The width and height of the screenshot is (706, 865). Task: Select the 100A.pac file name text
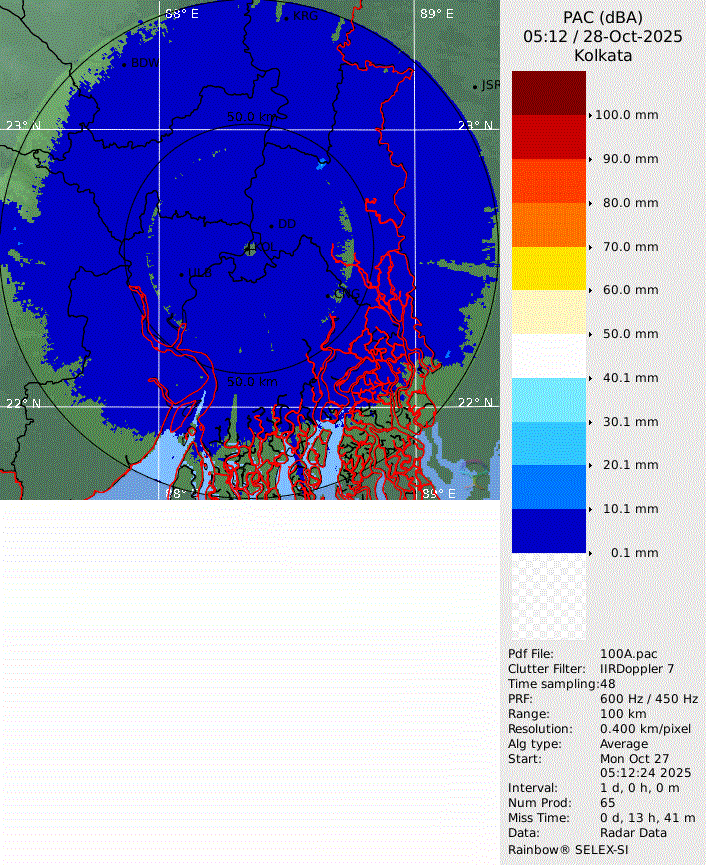coord(628,654)
